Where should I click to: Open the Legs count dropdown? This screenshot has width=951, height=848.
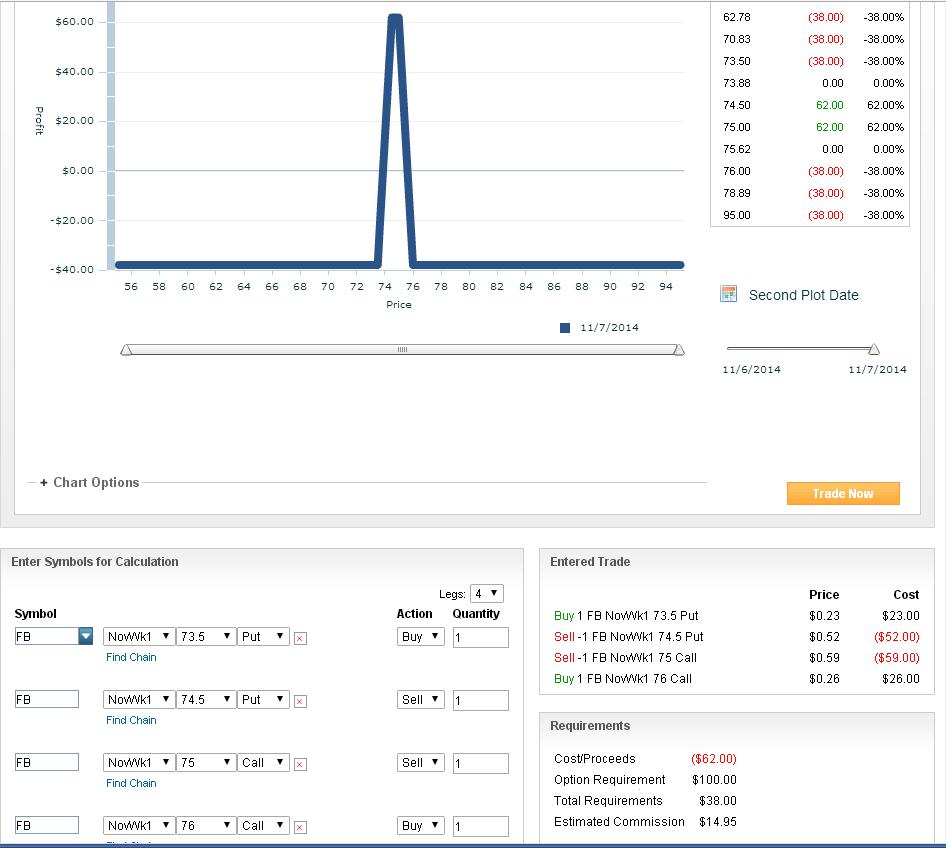click(x=487, y=594)
